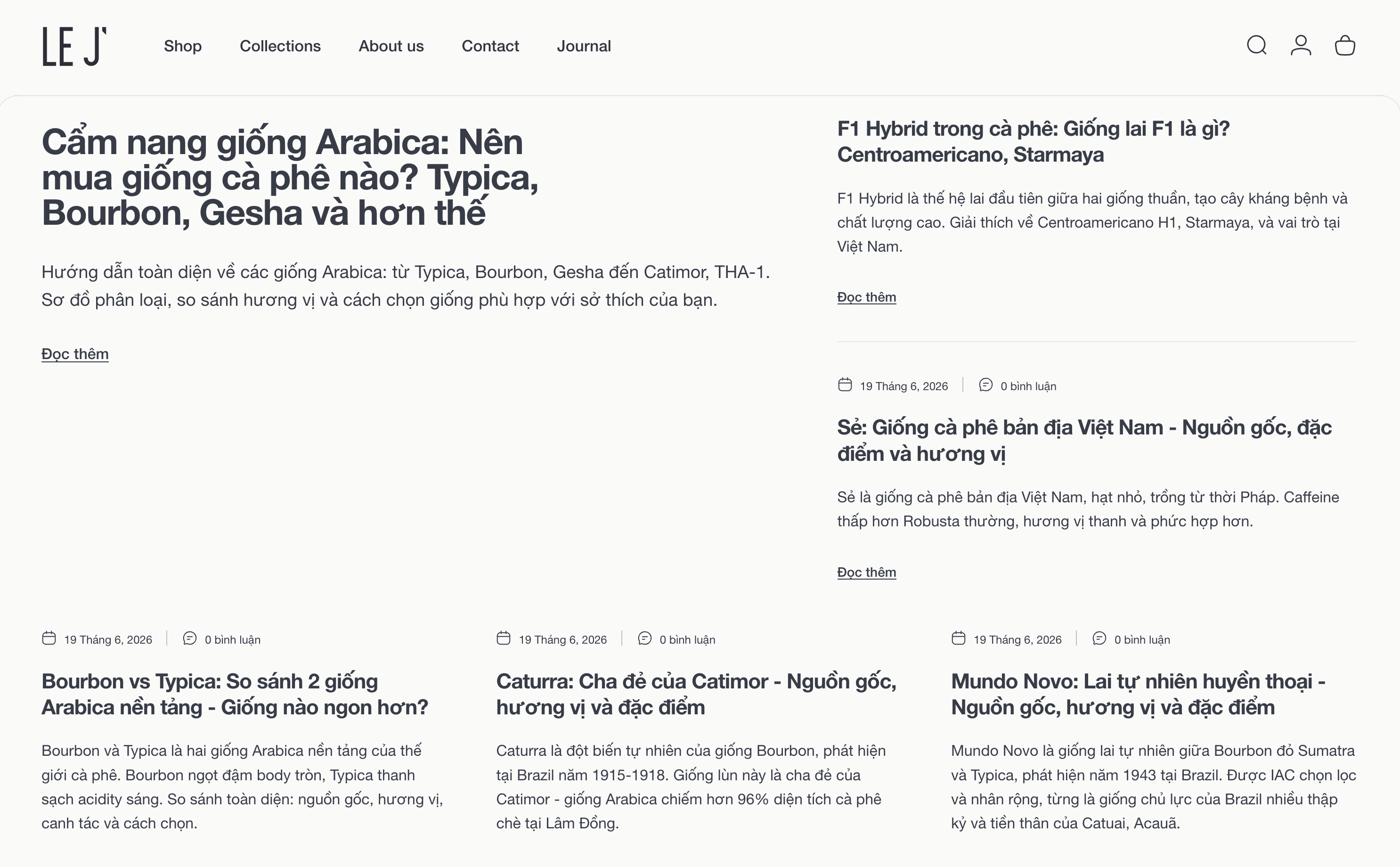The width and height of the screenshot is (1400, 867).
Task: Click Sẻ là giống cà phê excerpt
Action: click(x=1088, y=509)
